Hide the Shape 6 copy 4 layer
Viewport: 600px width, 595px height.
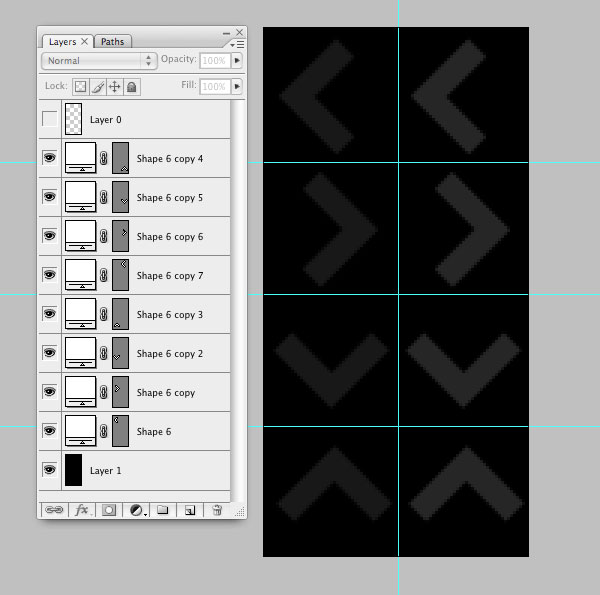tap(49, 158)
